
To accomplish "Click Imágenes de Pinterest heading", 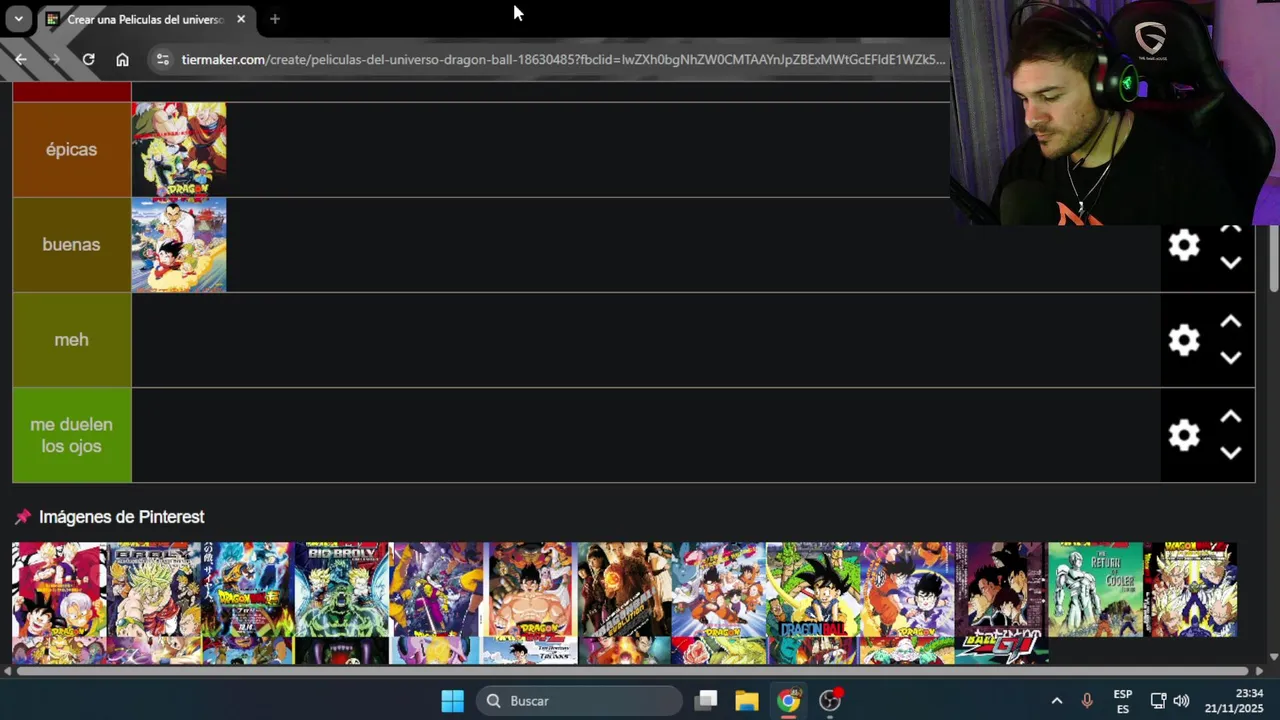I will coord(121,517).
